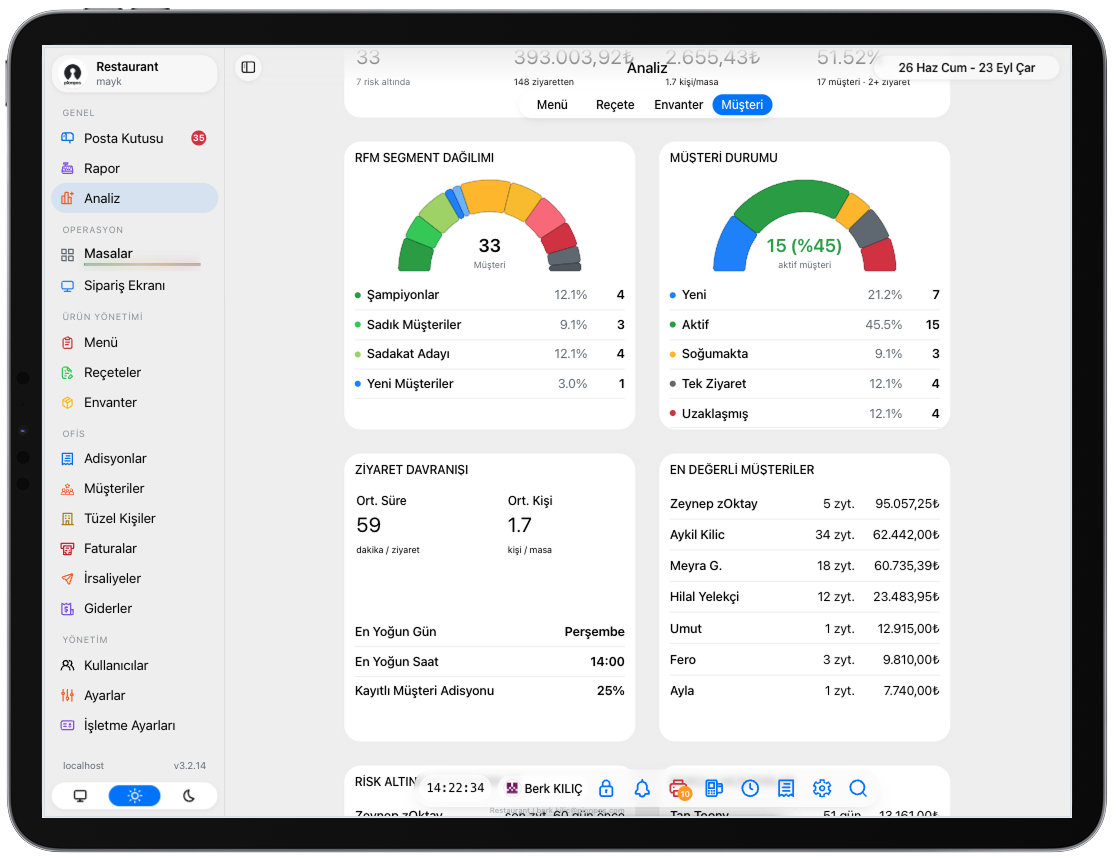Open the receipt icon in bottom toolbar
The height and width of the screenshot is (862, 1114).
(x=786, y=788)
